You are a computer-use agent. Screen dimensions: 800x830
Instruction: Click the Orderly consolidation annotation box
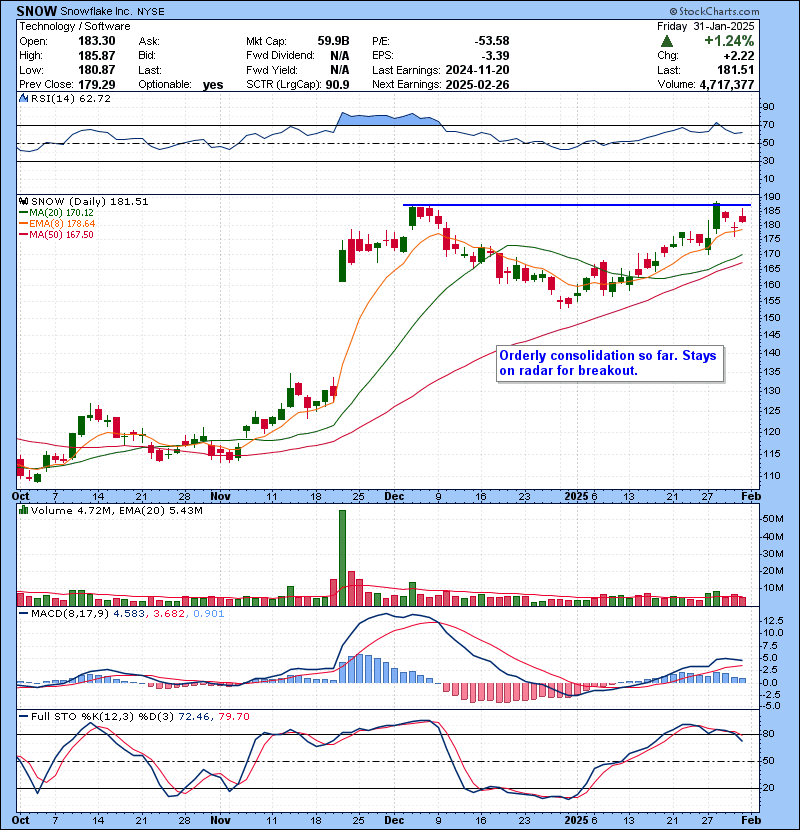tap(609, 363)
